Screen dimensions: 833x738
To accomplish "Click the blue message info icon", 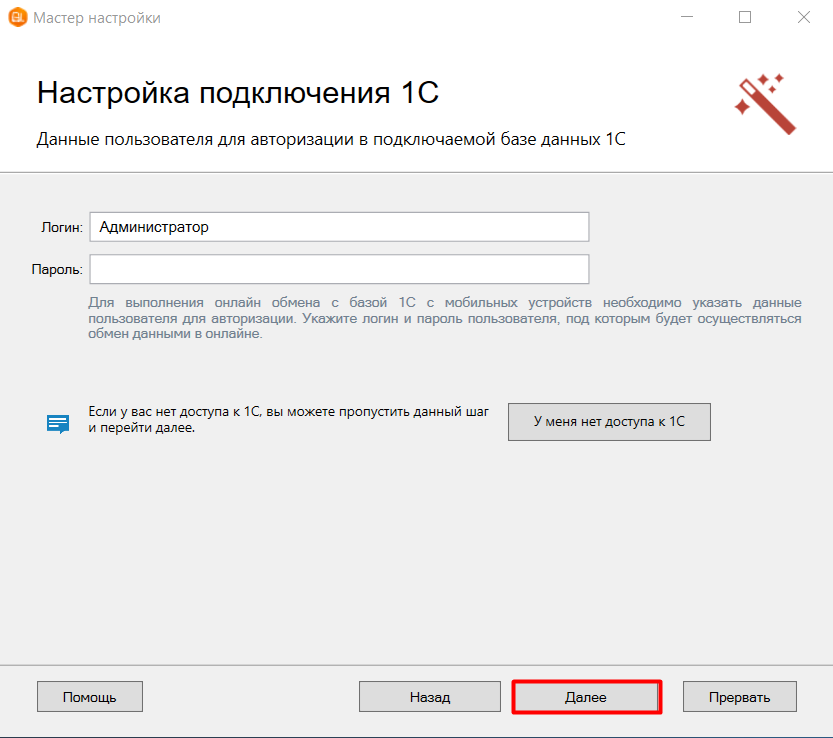I will 58,423.
